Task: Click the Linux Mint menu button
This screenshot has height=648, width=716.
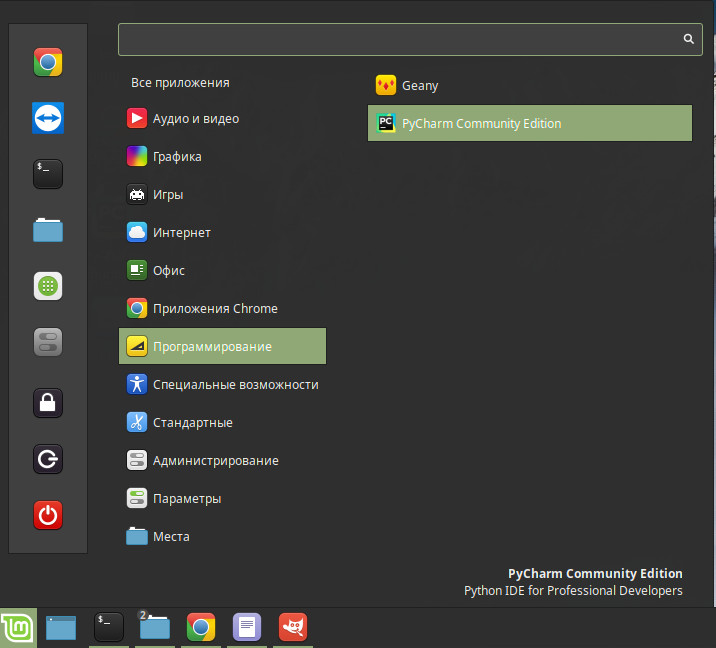Action: [x=18, y=628]
